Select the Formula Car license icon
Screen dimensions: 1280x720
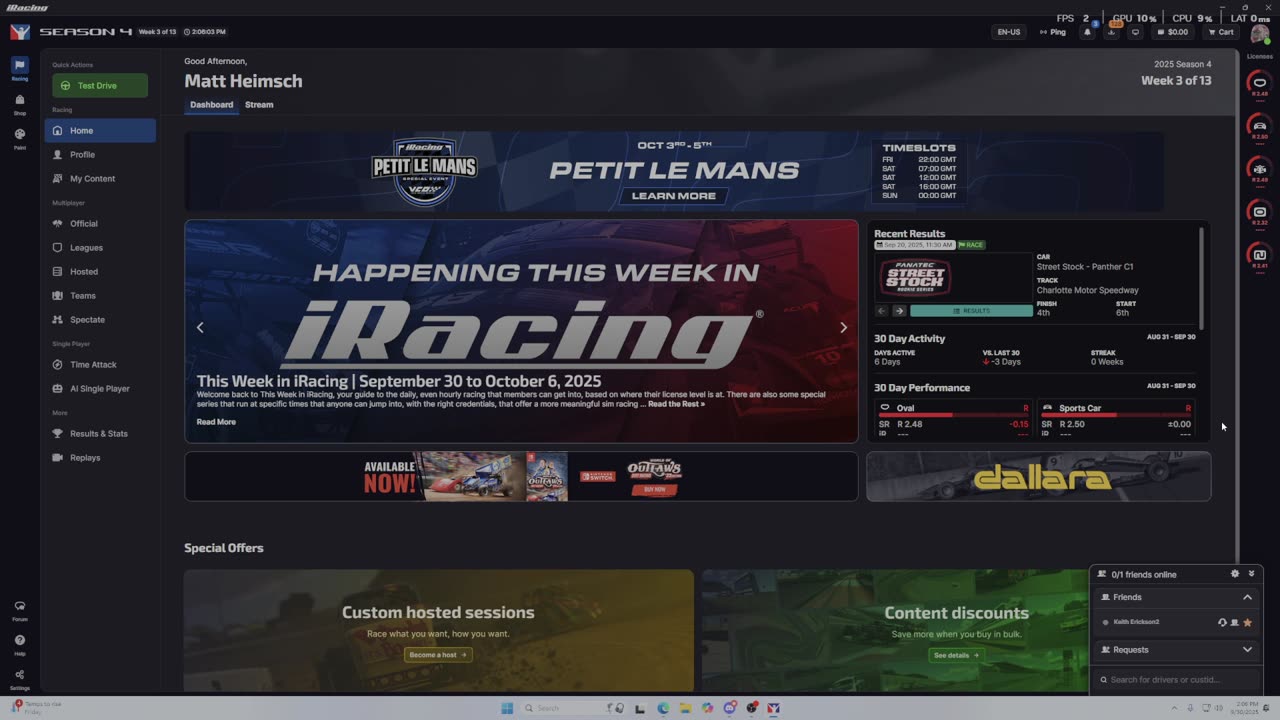(1259, 169)
